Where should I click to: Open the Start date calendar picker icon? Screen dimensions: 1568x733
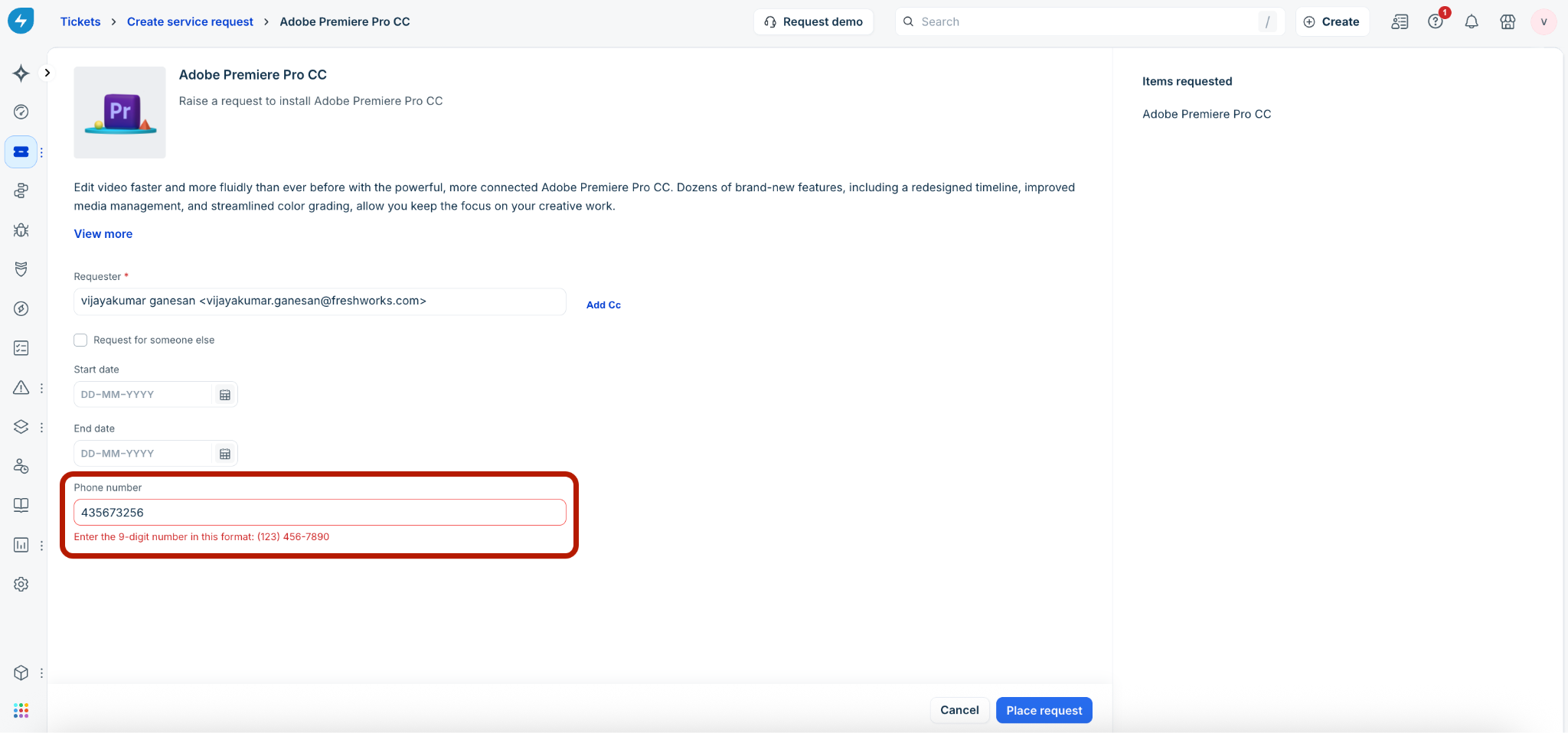pos(225,395)
